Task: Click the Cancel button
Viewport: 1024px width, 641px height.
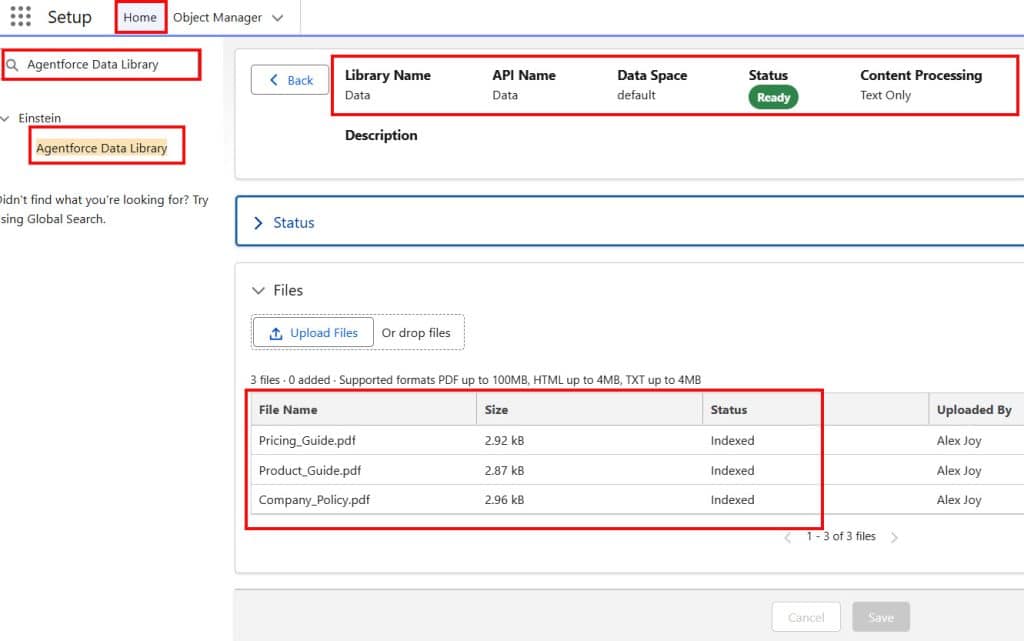Action: [806, 617]
